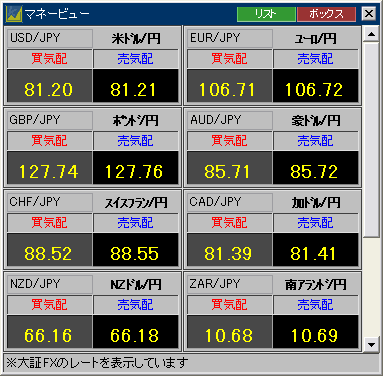Click USD/JPY ask price 81.21

pyautogui.click(x=135, y=86)
